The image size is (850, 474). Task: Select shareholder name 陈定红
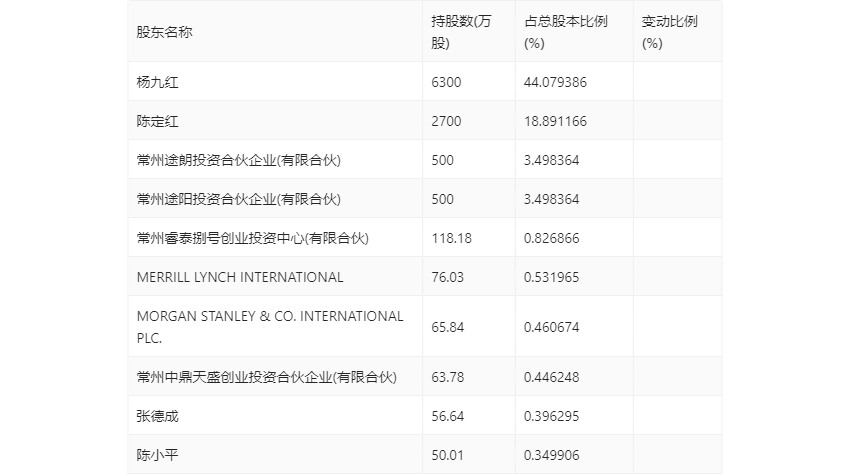[157, 121]
